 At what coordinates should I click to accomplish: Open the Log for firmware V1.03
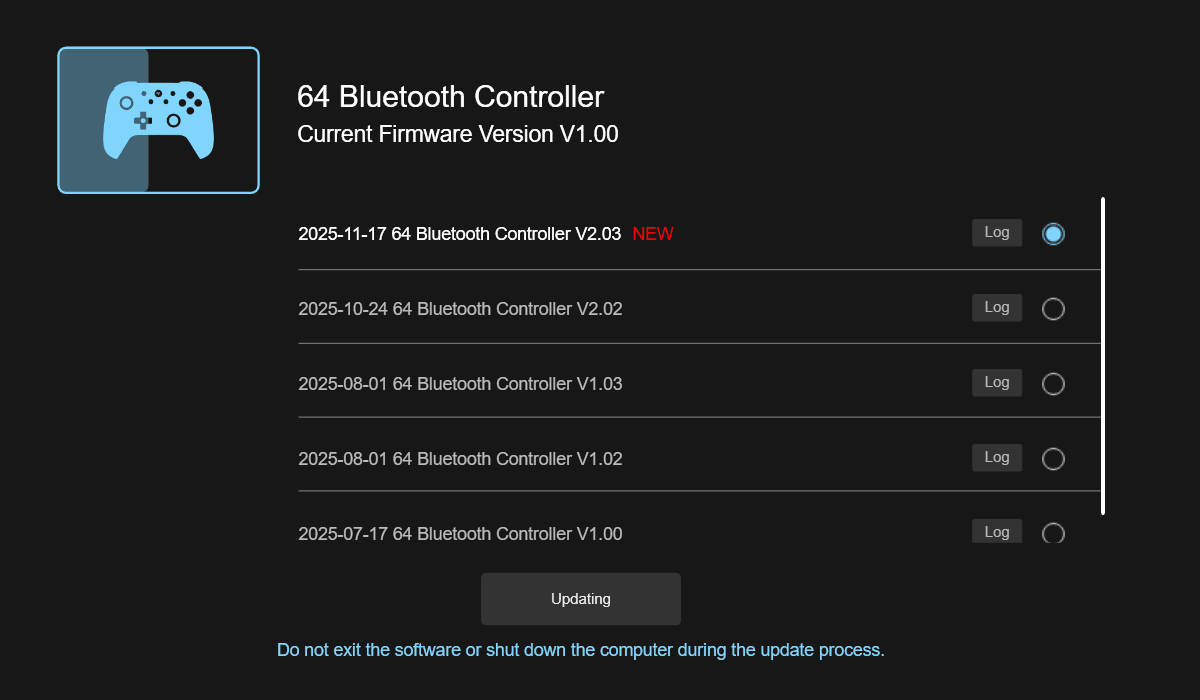point(996,383)
